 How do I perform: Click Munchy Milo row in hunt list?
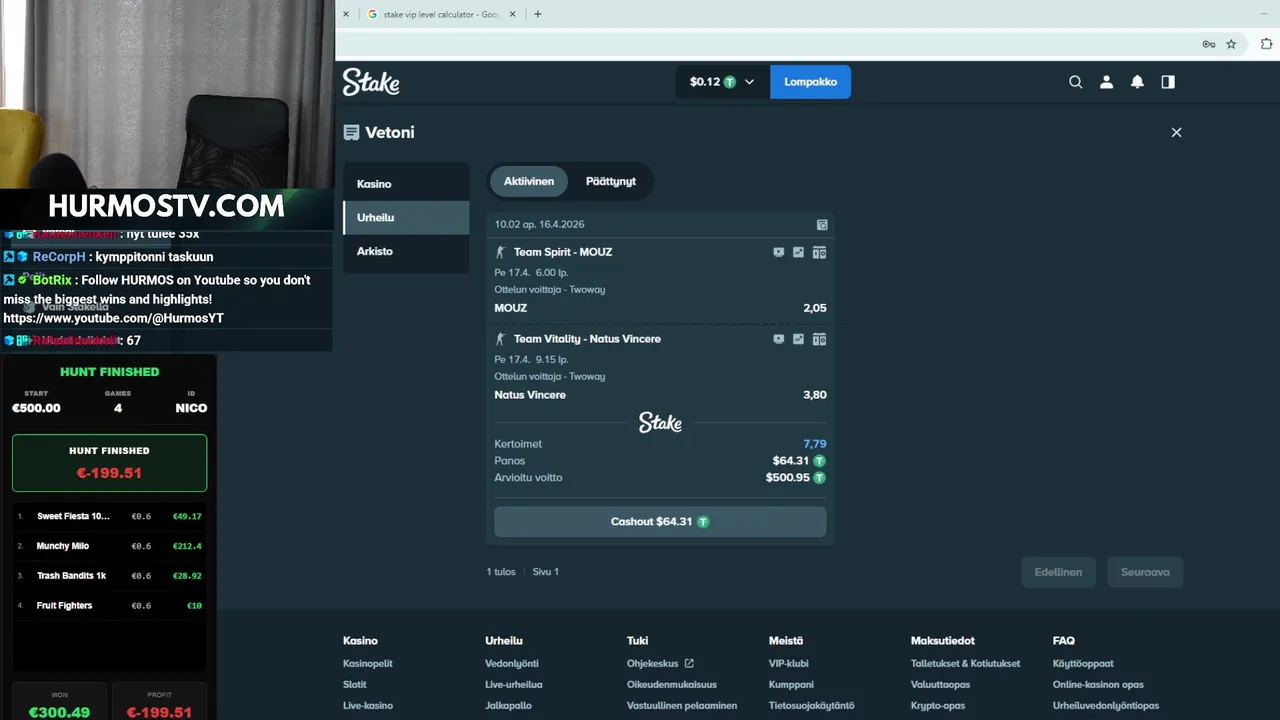tap(109, 546)
